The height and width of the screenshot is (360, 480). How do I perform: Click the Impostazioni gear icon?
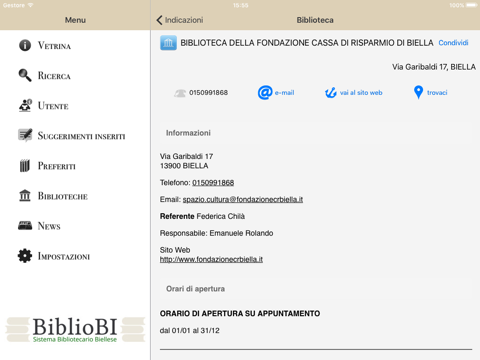coord(25,256)
